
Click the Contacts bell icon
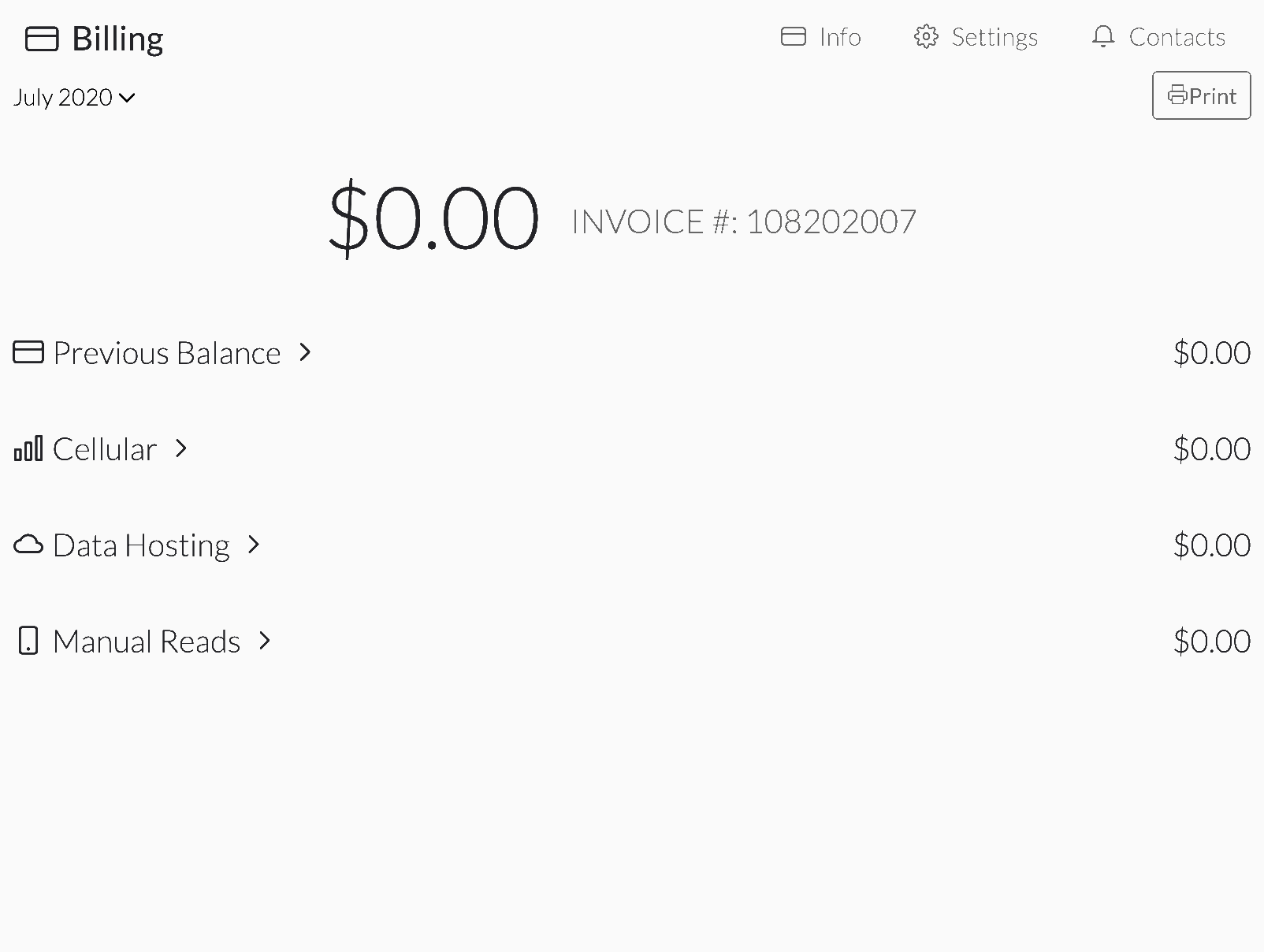tap(1103, 36)
